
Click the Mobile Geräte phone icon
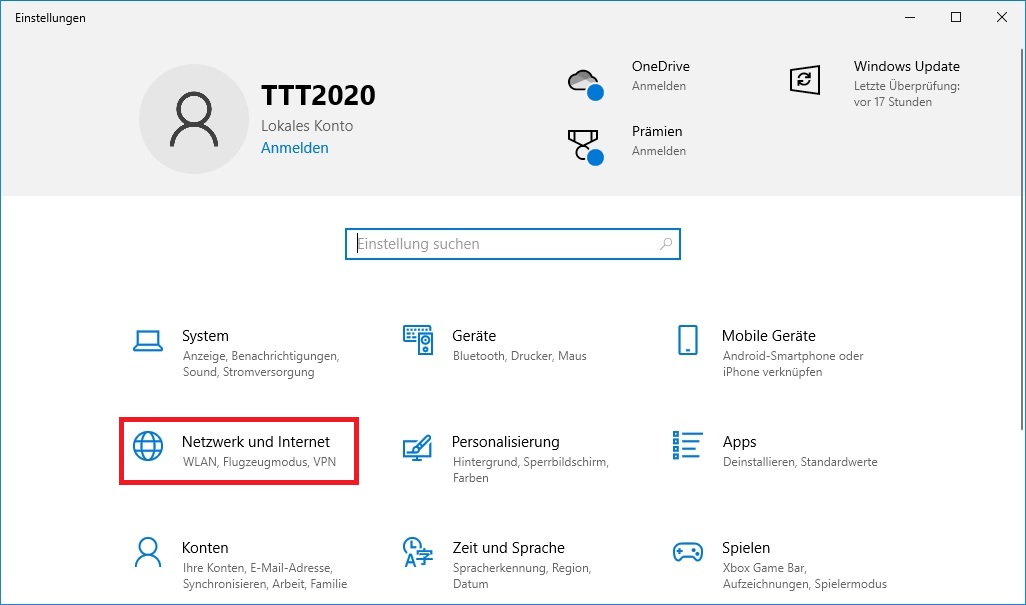pos(688,340)
